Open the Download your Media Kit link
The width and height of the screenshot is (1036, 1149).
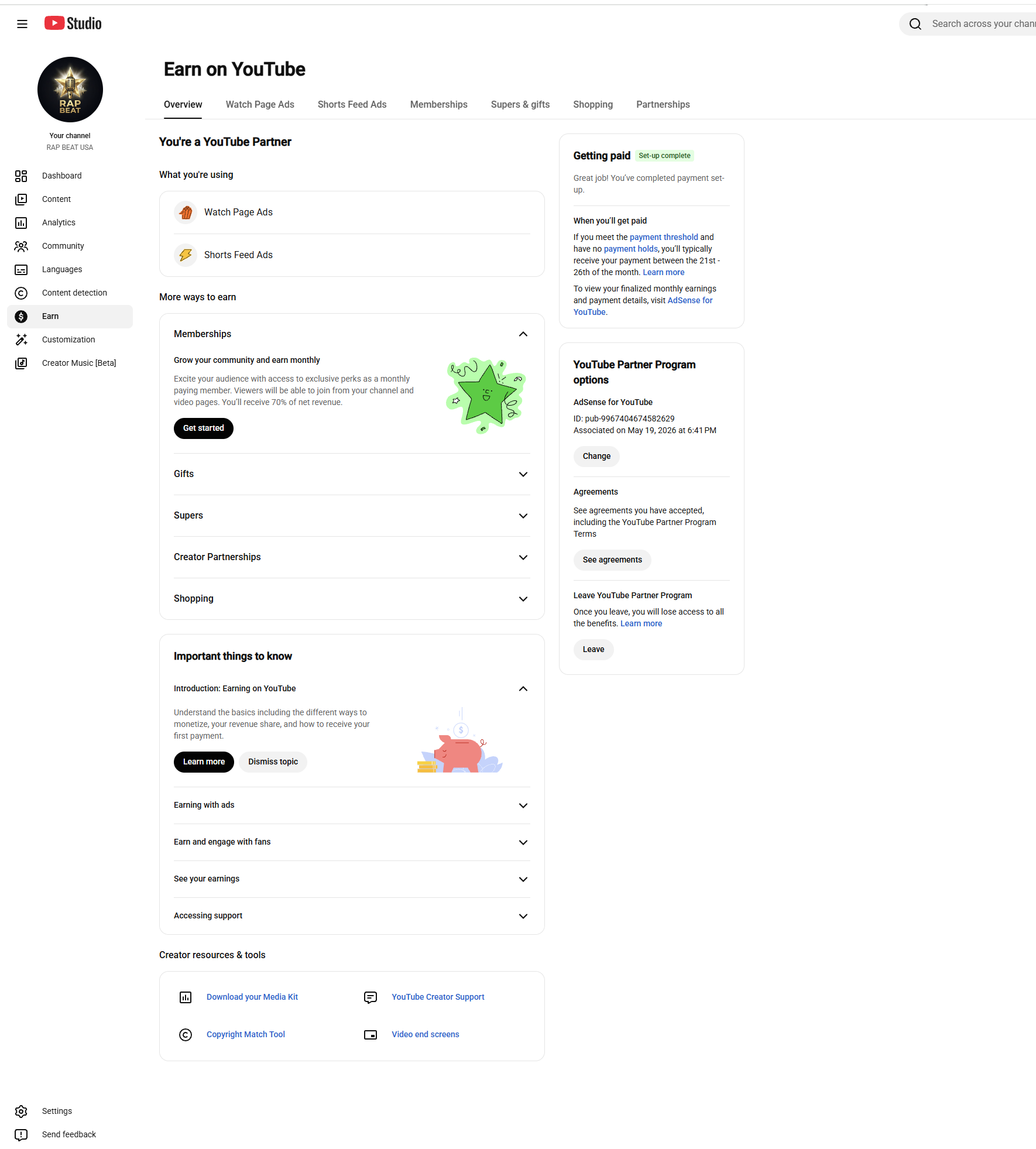click(252, 997)
